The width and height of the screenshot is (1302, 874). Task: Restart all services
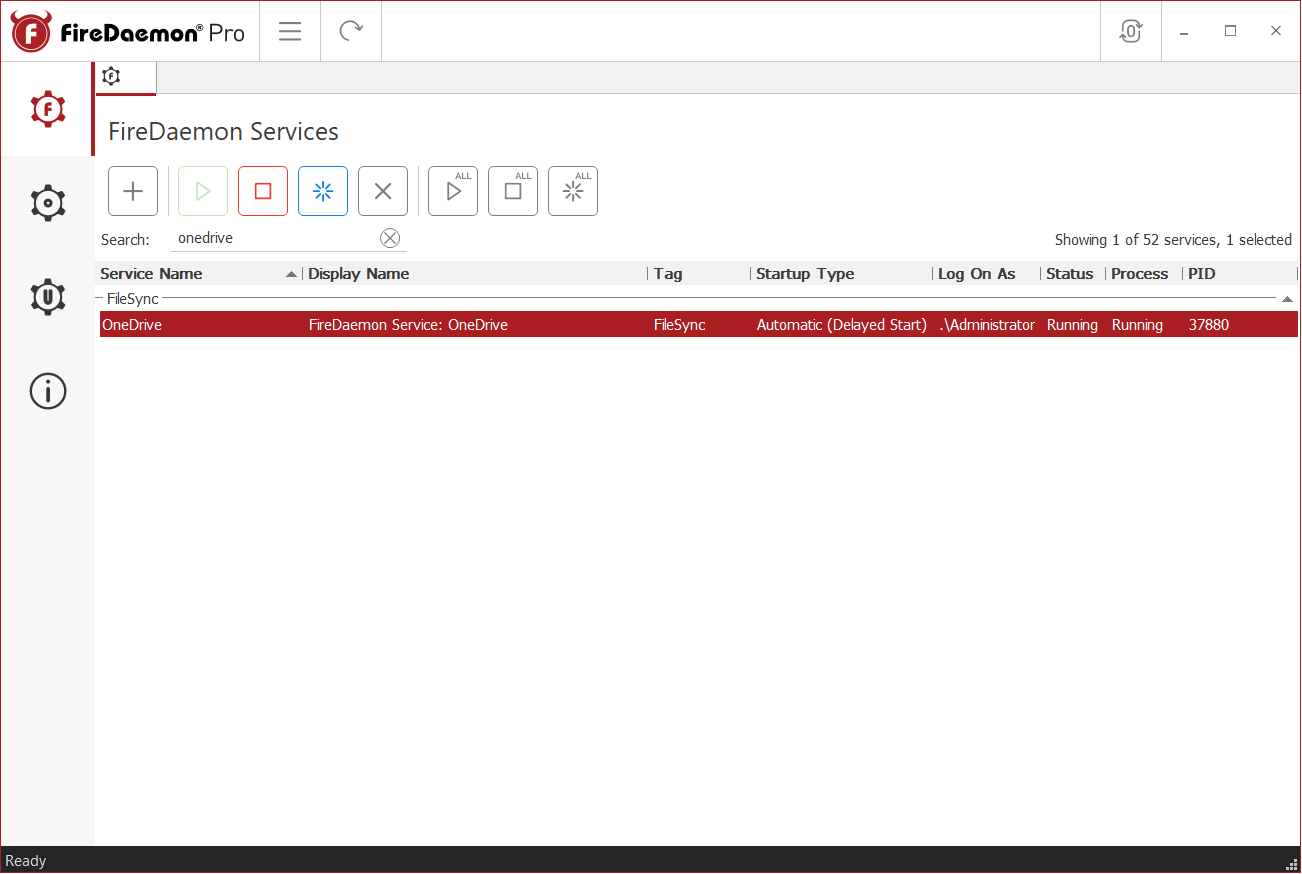coord(573,191)
